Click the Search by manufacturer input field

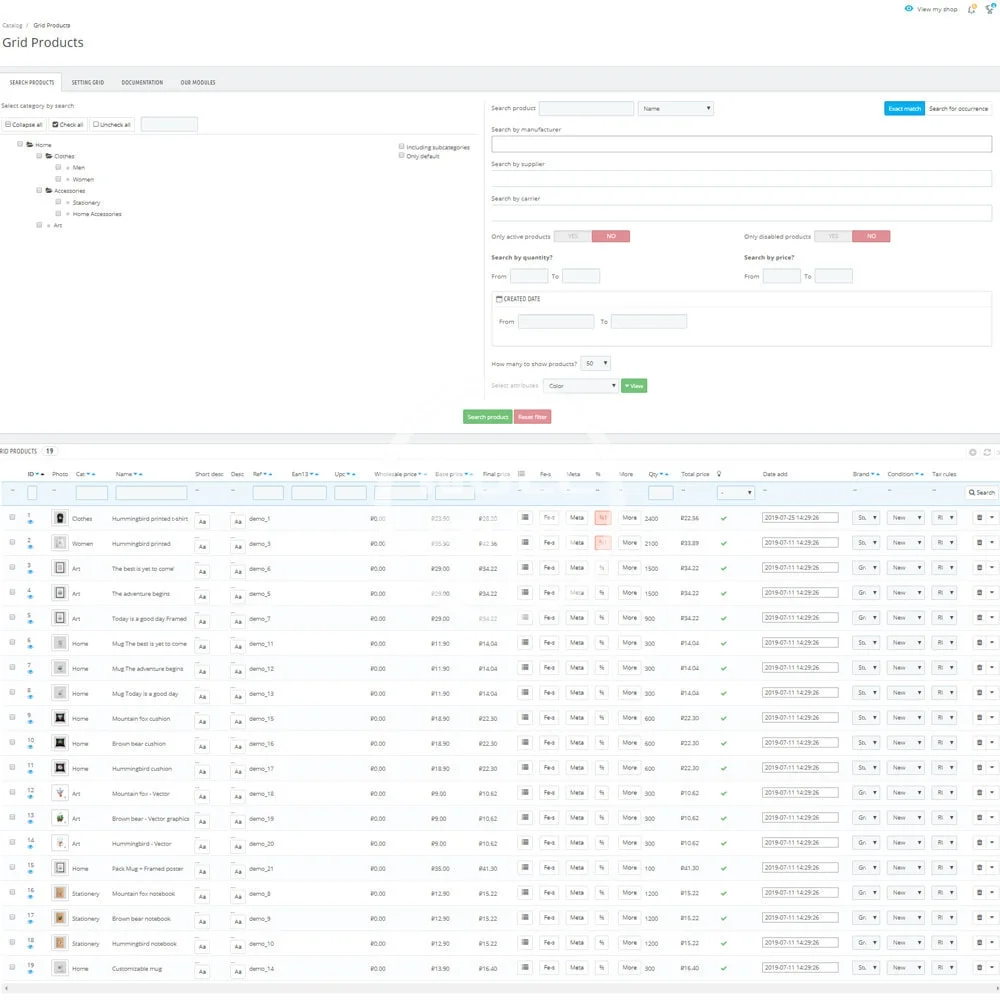741,144
